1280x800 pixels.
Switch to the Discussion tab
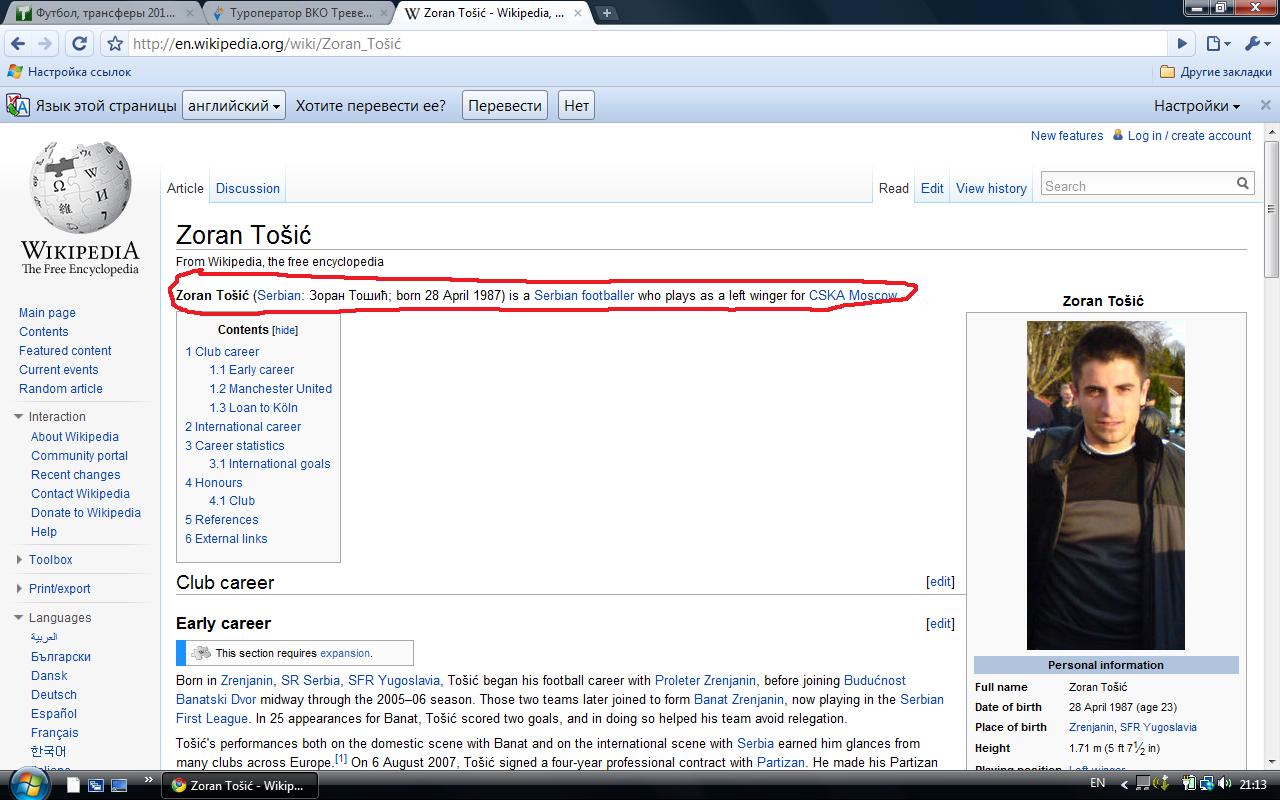tap(247, 188)
